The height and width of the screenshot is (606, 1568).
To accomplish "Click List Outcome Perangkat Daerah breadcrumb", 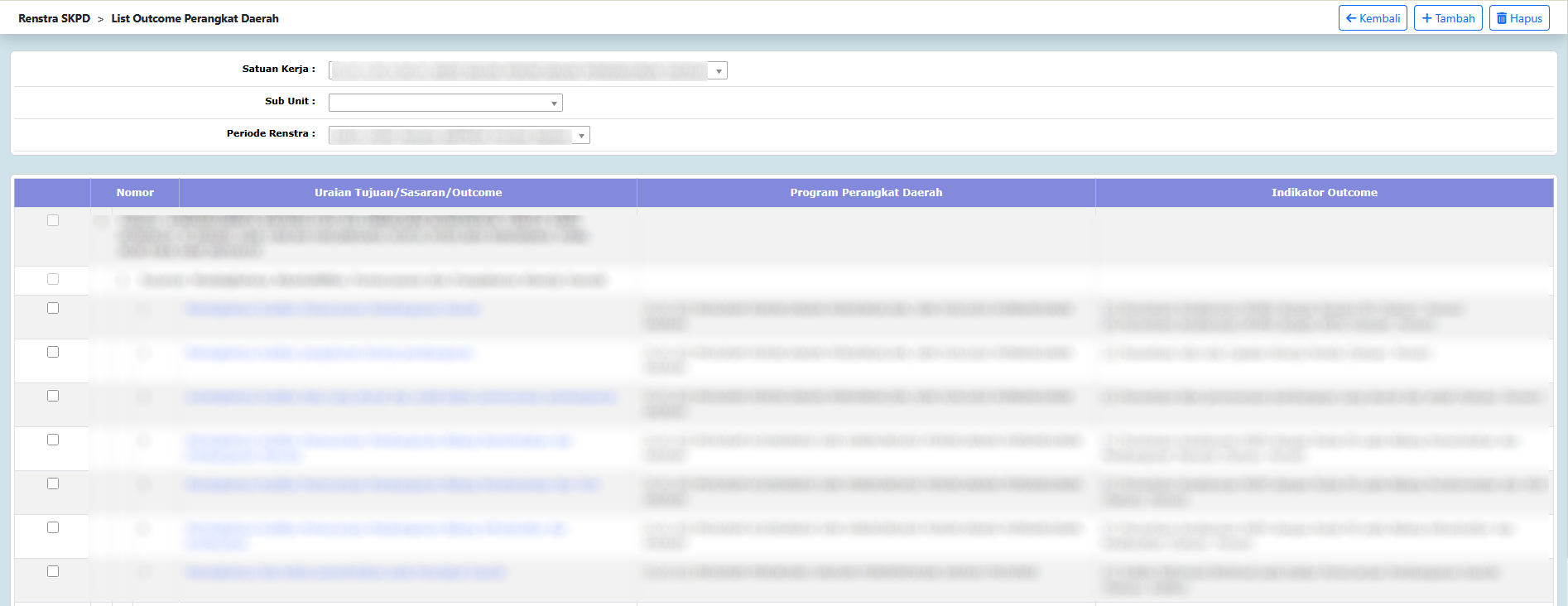I will click(195, 18).
